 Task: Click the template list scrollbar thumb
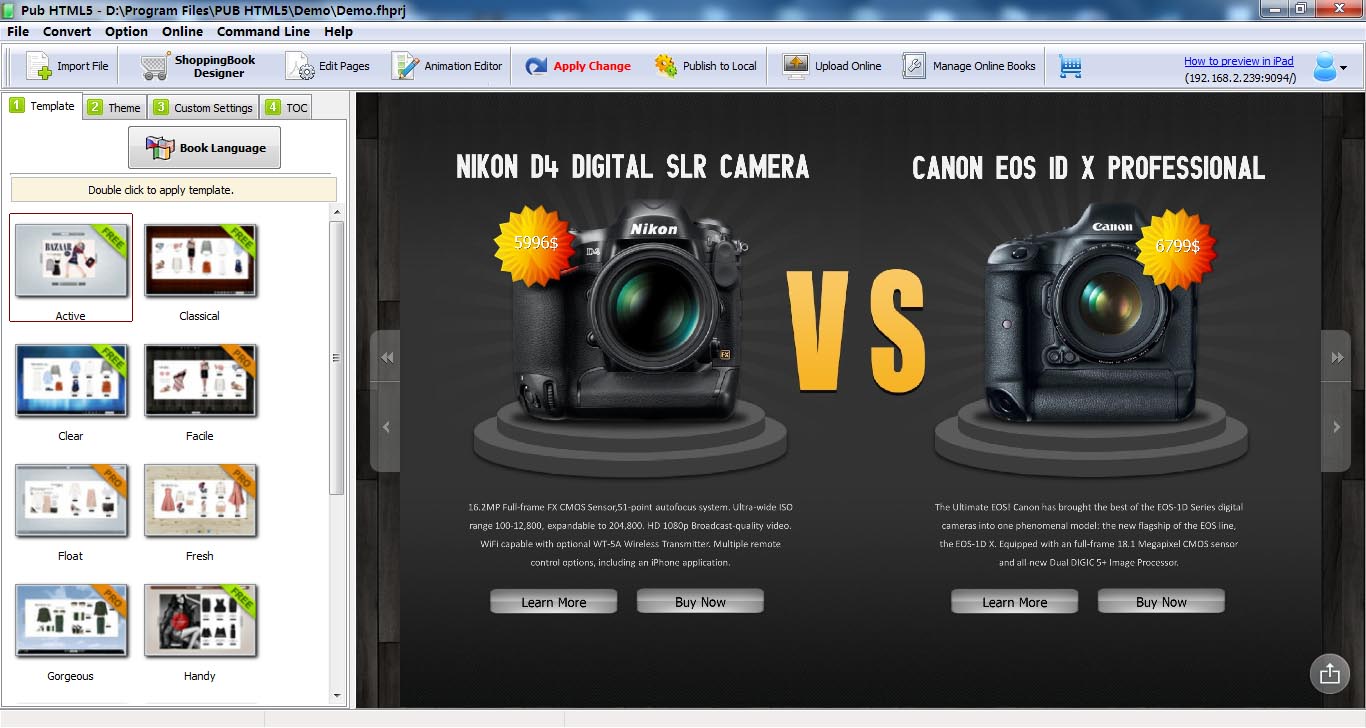click(x=337, y=358)
